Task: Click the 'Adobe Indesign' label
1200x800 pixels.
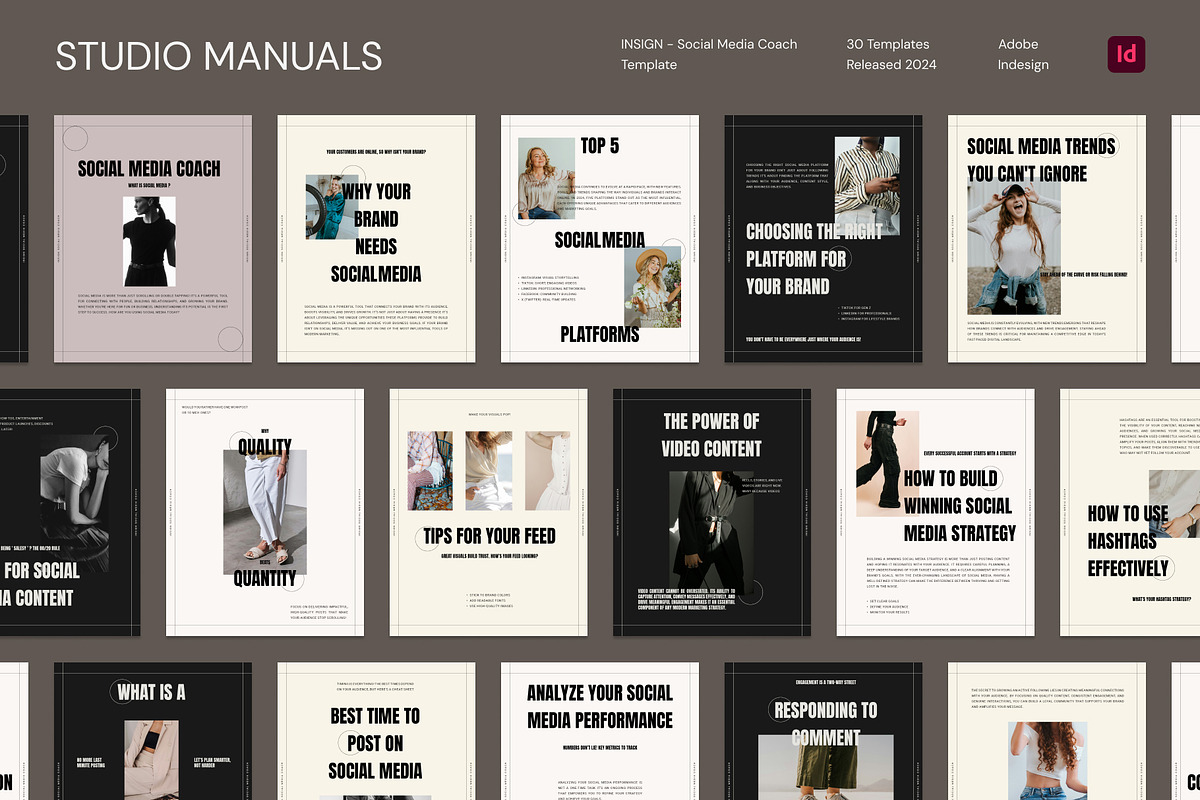Action: (1023, 54)
